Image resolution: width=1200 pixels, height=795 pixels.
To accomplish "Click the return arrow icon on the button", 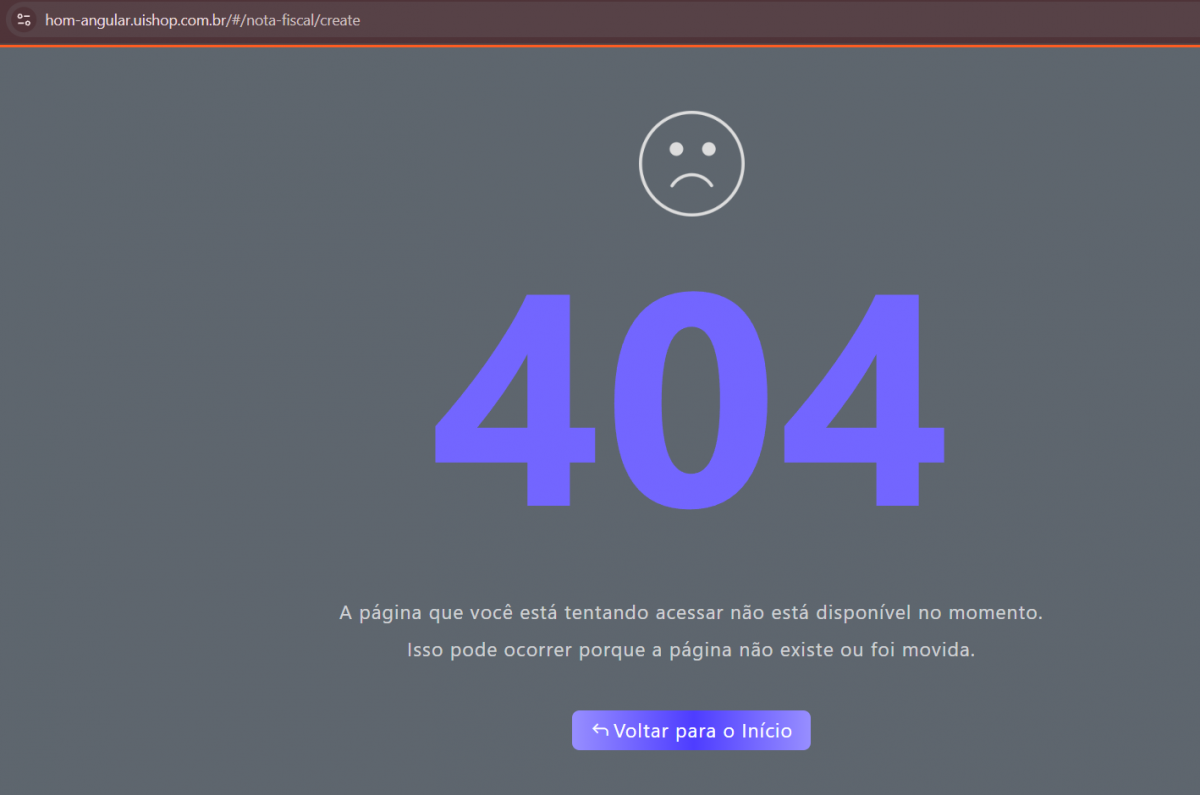I will point(600,730).
